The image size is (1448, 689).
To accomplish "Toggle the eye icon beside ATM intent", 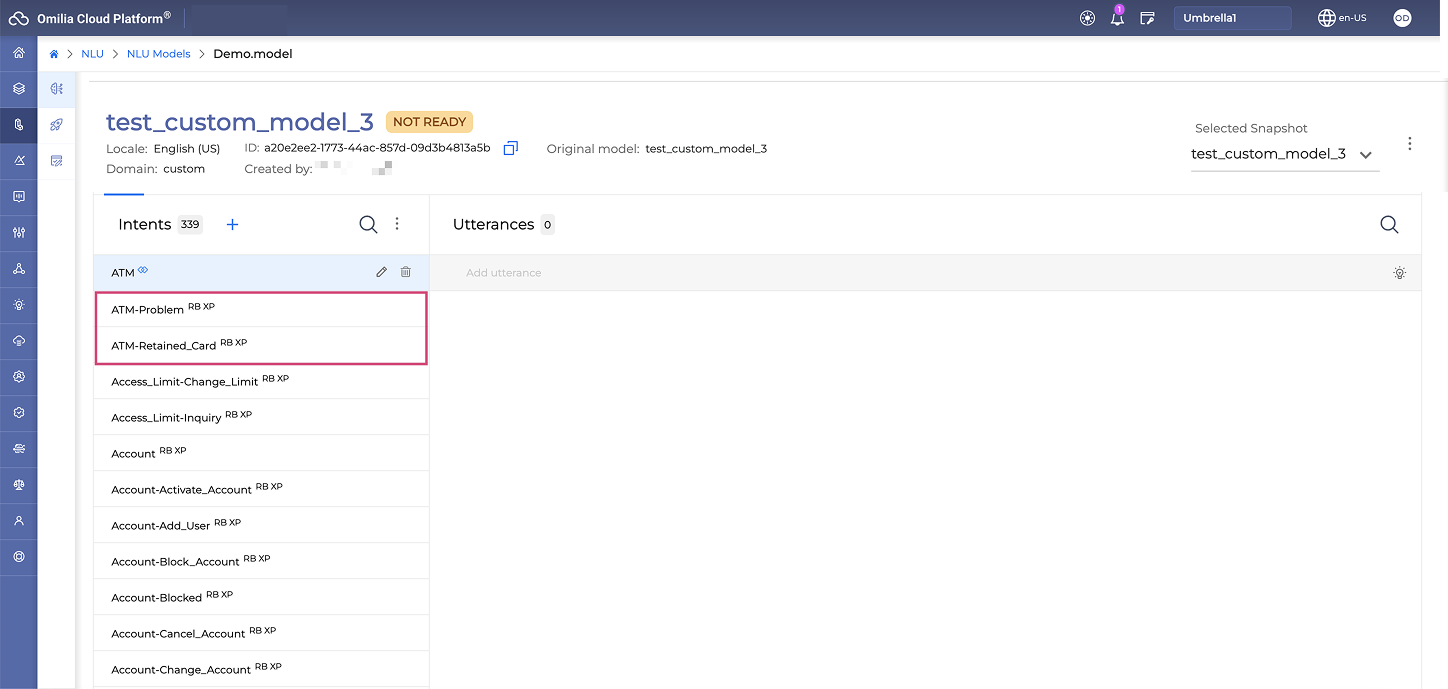I will pos(143,270).
